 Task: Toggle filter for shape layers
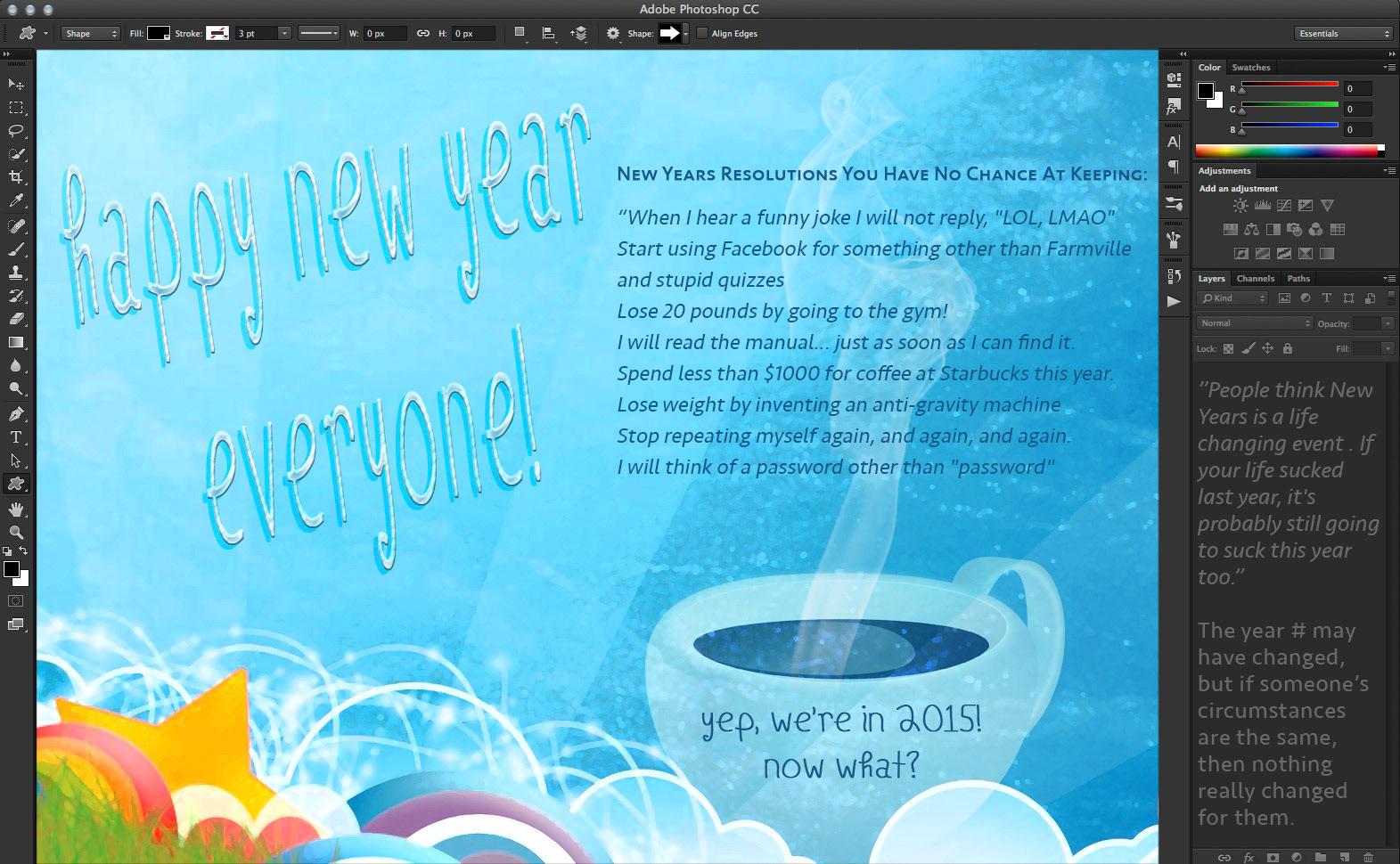[x=1348, y=298]
